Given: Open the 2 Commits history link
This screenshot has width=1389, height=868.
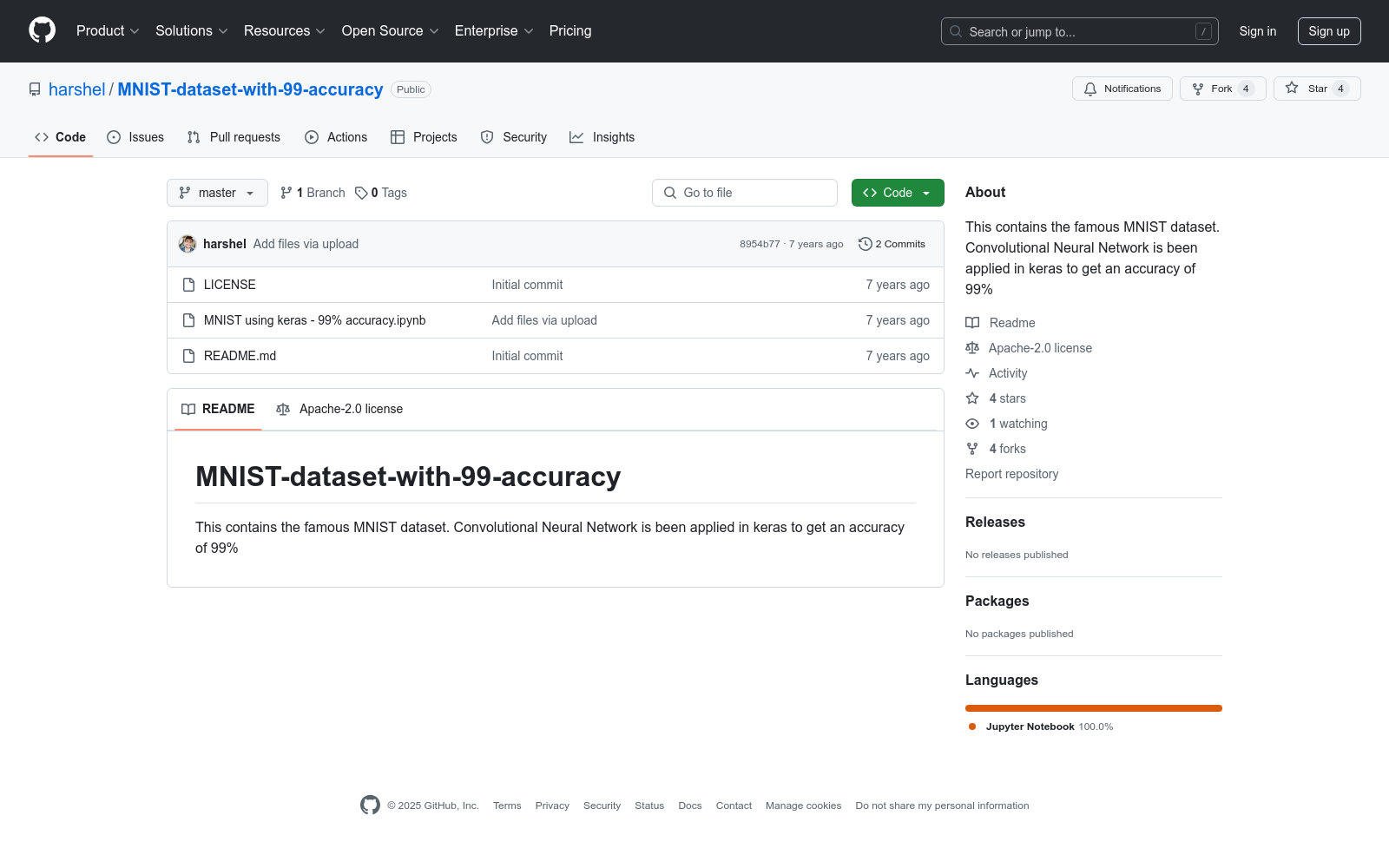Looking at the screenshot, I should (x=892, y=244).
